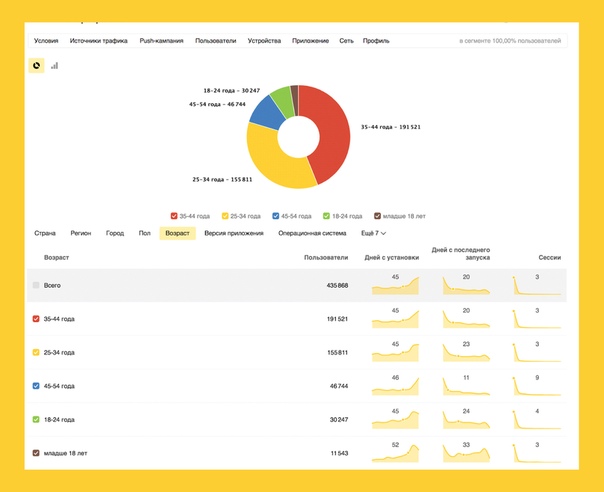Click pie label 45-54 года – 46 744
Viewport: 604px width, 492px height.
[x=217, y=104]
